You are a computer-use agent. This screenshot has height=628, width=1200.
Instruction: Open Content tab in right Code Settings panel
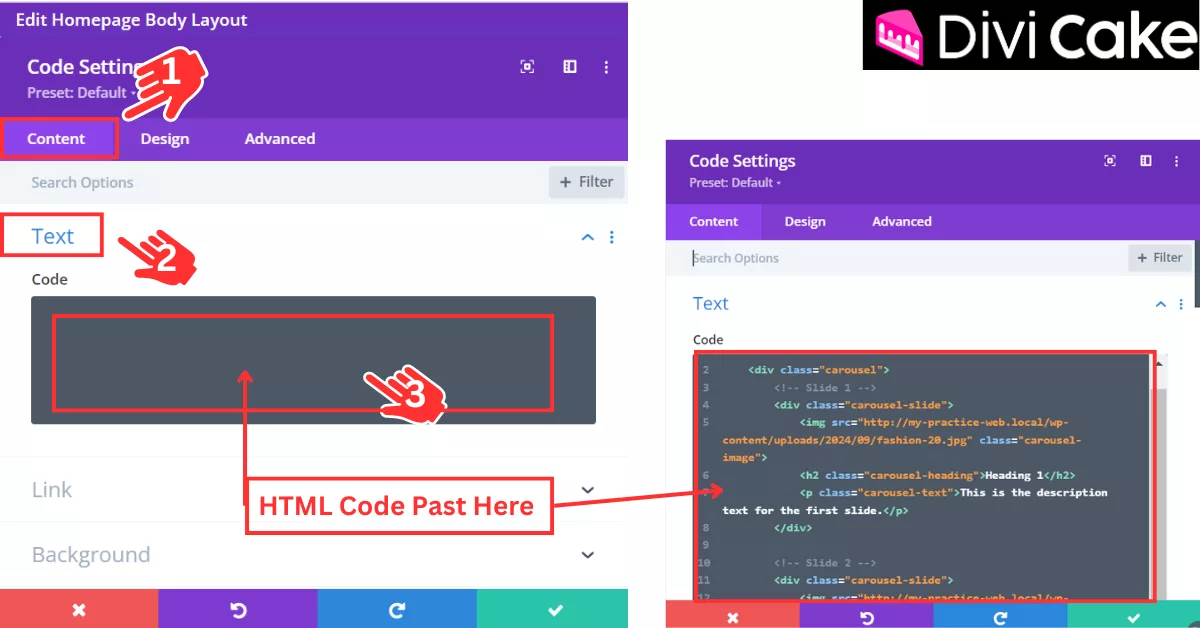pos(714,221)
